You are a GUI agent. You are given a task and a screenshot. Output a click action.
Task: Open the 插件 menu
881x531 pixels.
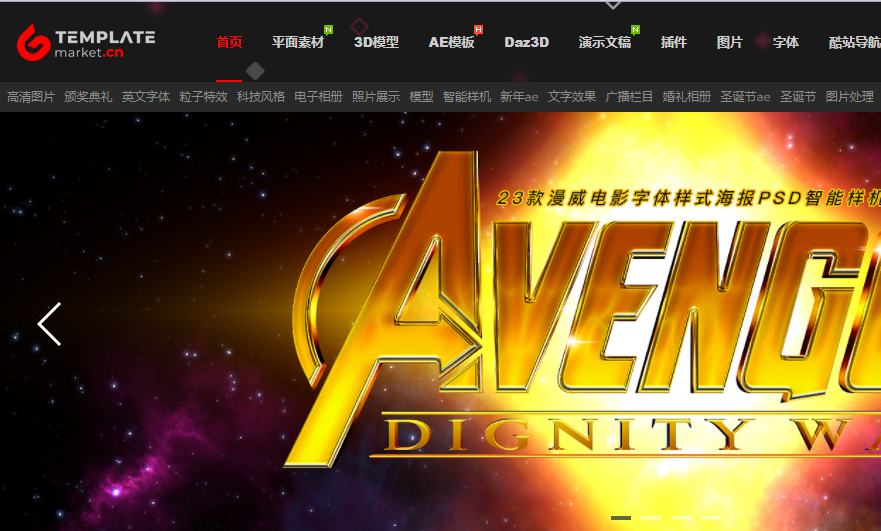pos(674,42)
